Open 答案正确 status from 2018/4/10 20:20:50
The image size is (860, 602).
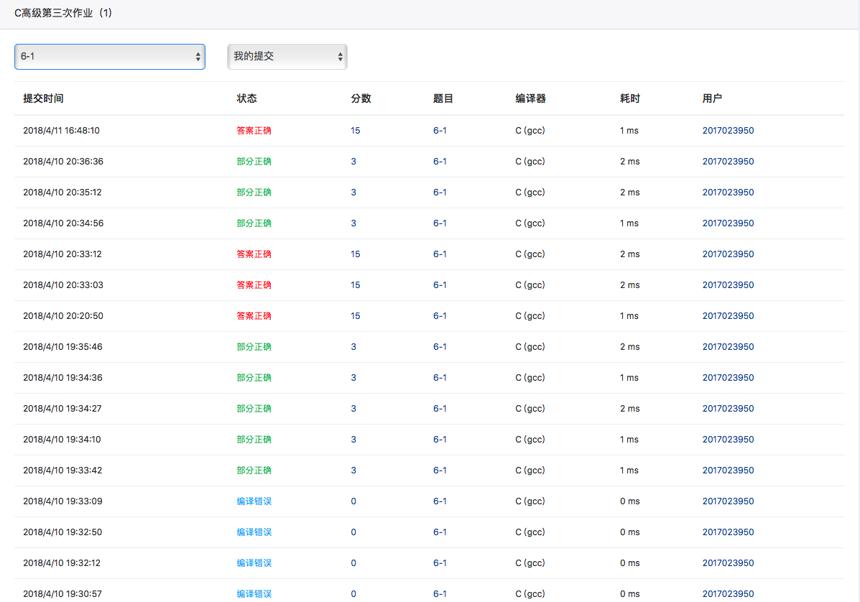click(x=254, y=316)
